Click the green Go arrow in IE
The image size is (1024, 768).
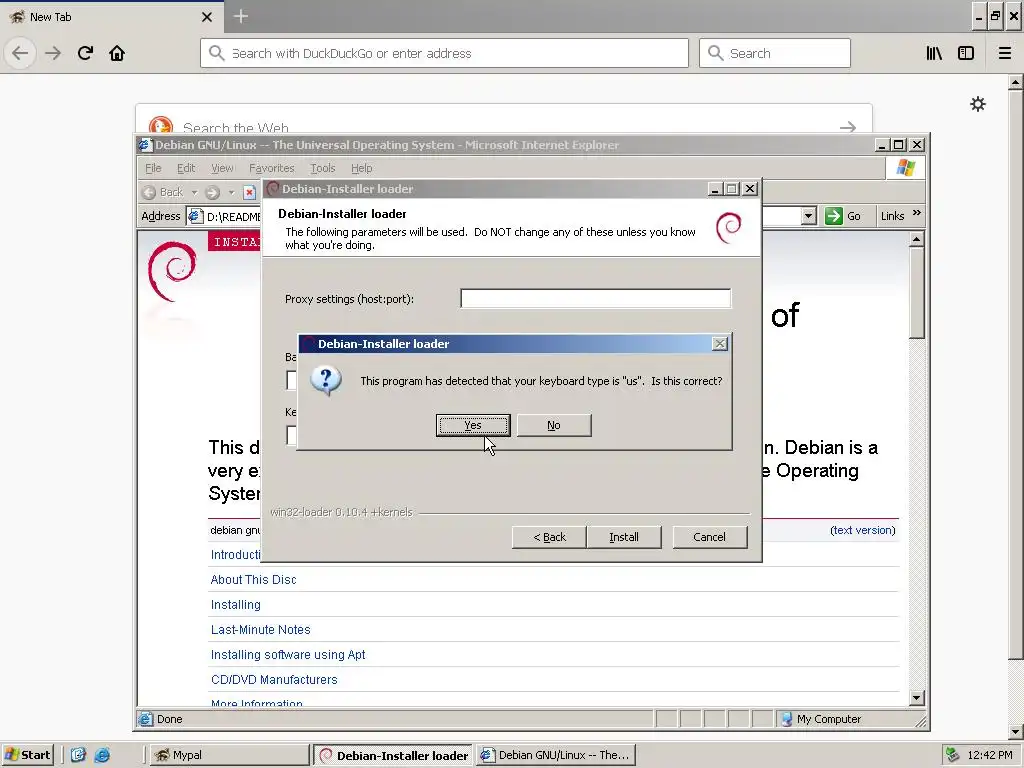tap(833, 216)
